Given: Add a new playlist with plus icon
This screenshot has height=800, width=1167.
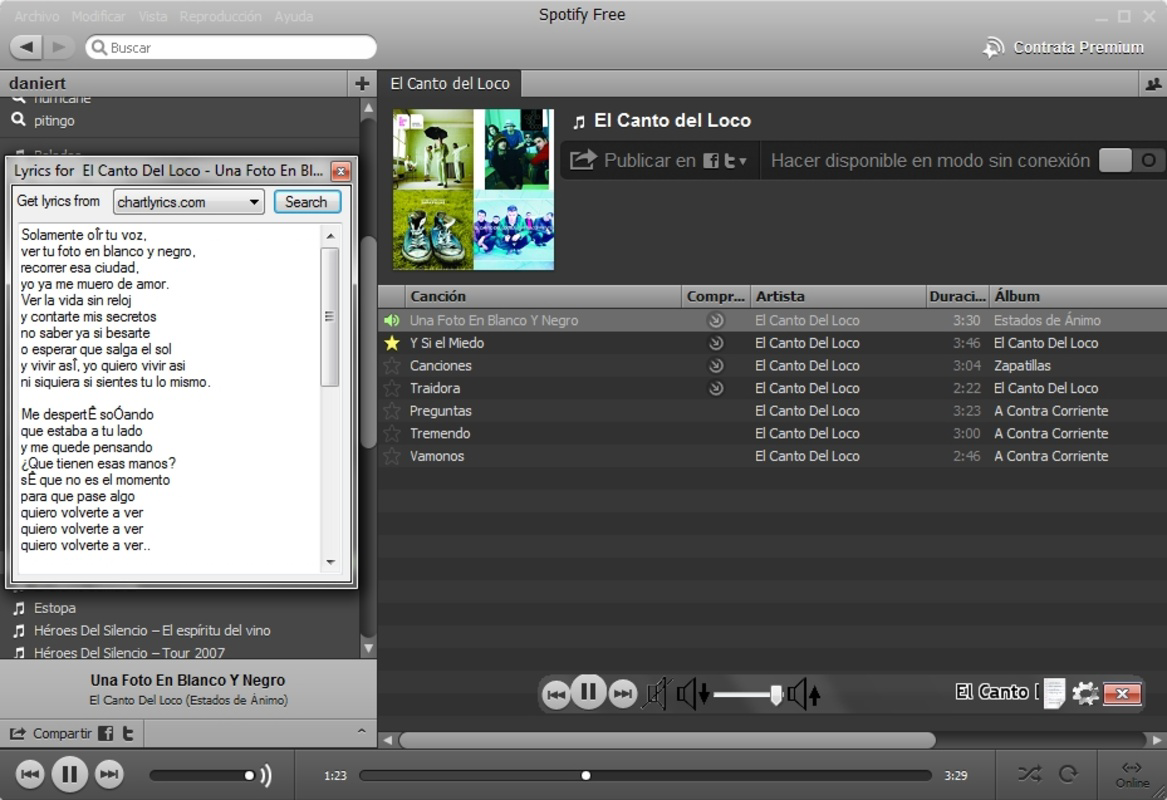Looking at the screenshot, I should [x=362, y=83].
